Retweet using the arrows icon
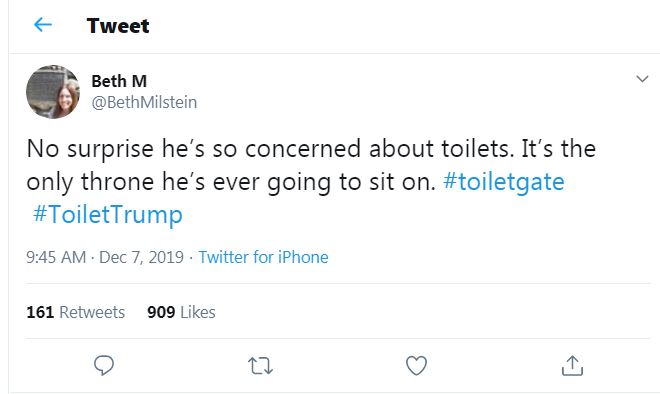 [x=260, y=365]
